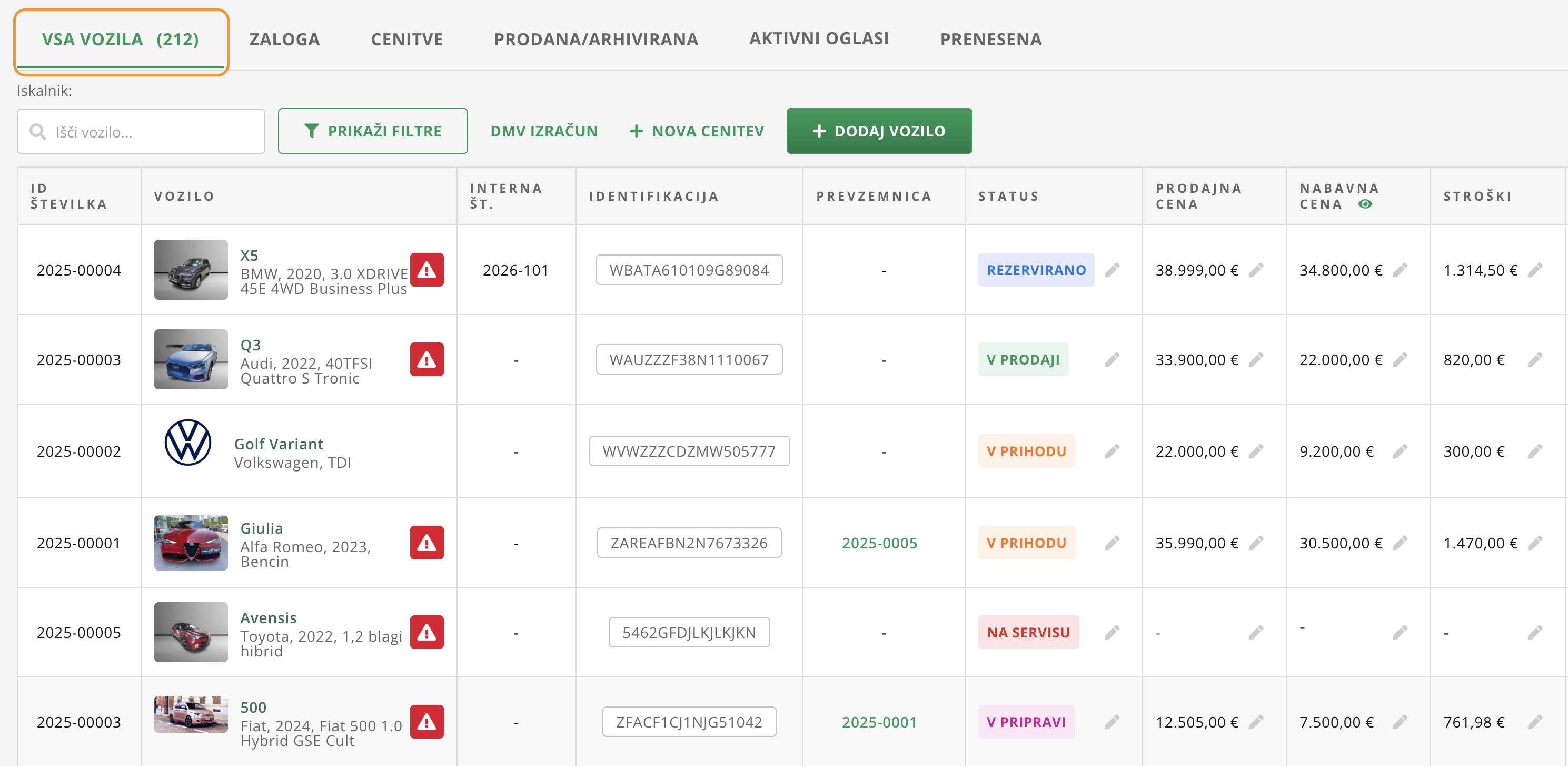
Task: Open the V PRODAJI status badge for Audi Q3
Action: tap(1023, 360)
